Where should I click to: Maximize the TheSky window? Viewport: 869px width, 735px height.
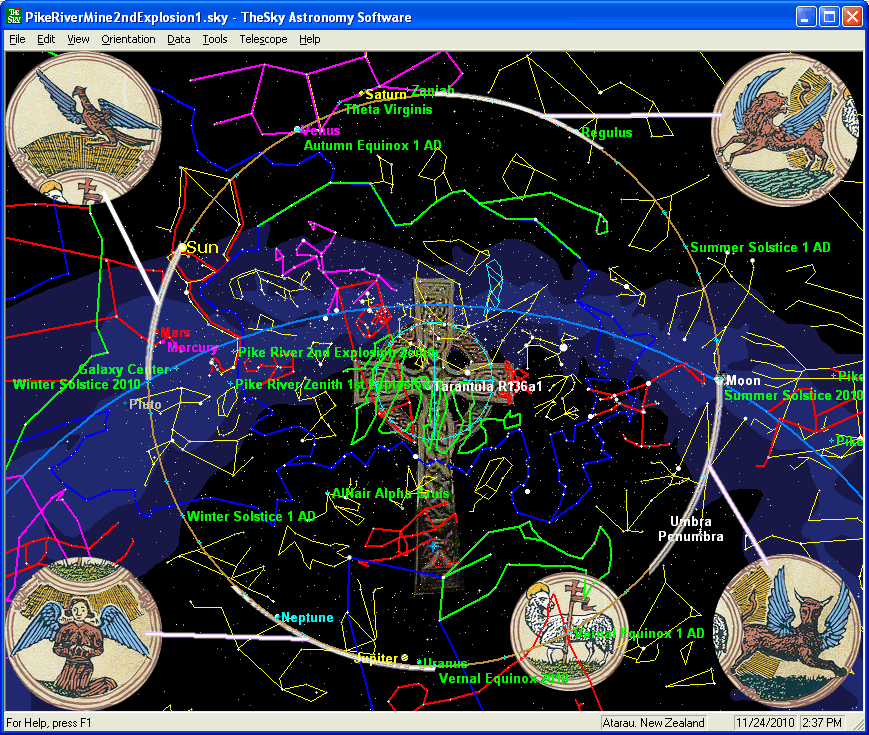pos(829,17)
